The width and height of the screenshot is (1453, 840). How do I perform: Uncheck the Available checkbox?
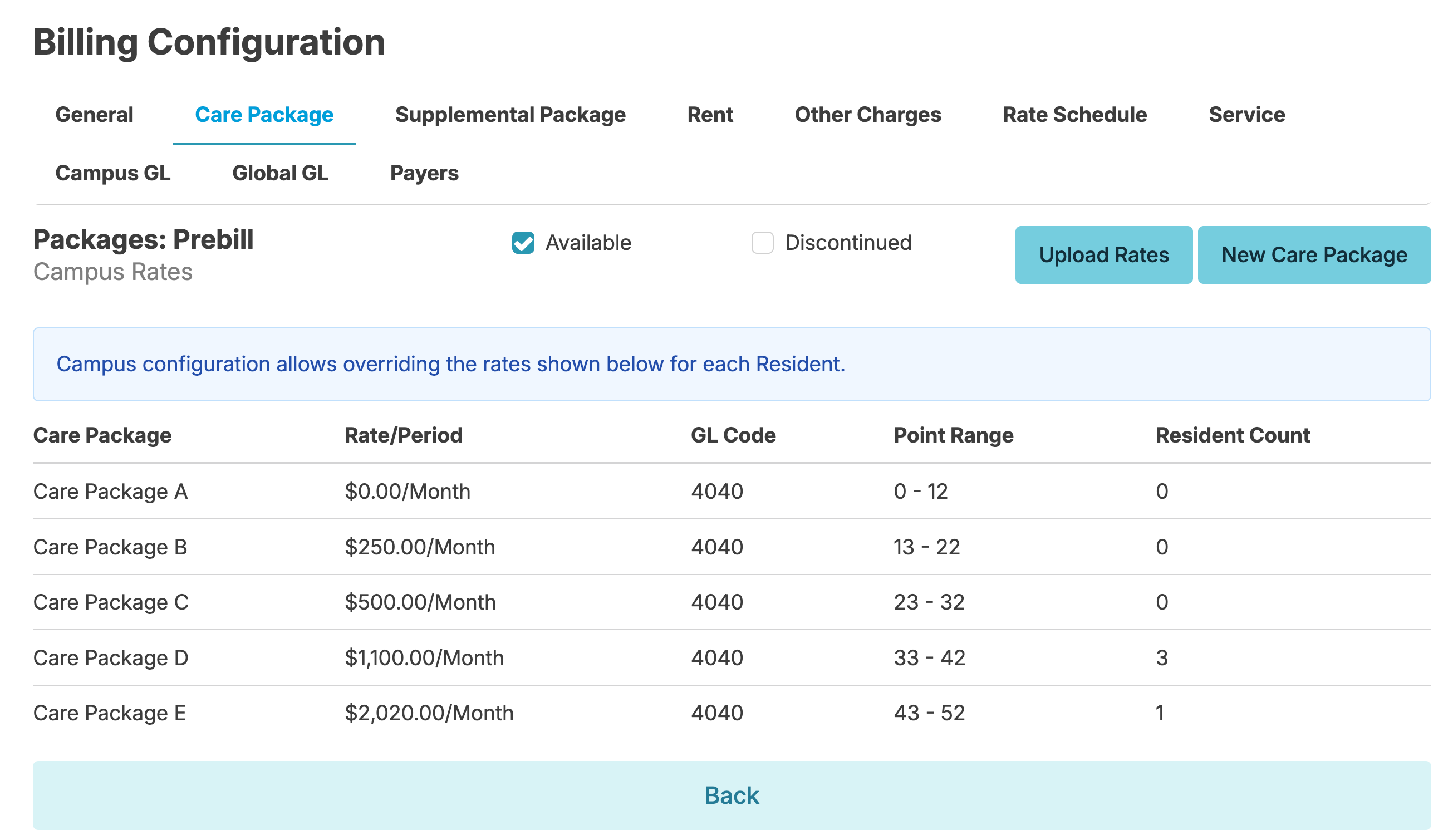click(x=523, y=243)
